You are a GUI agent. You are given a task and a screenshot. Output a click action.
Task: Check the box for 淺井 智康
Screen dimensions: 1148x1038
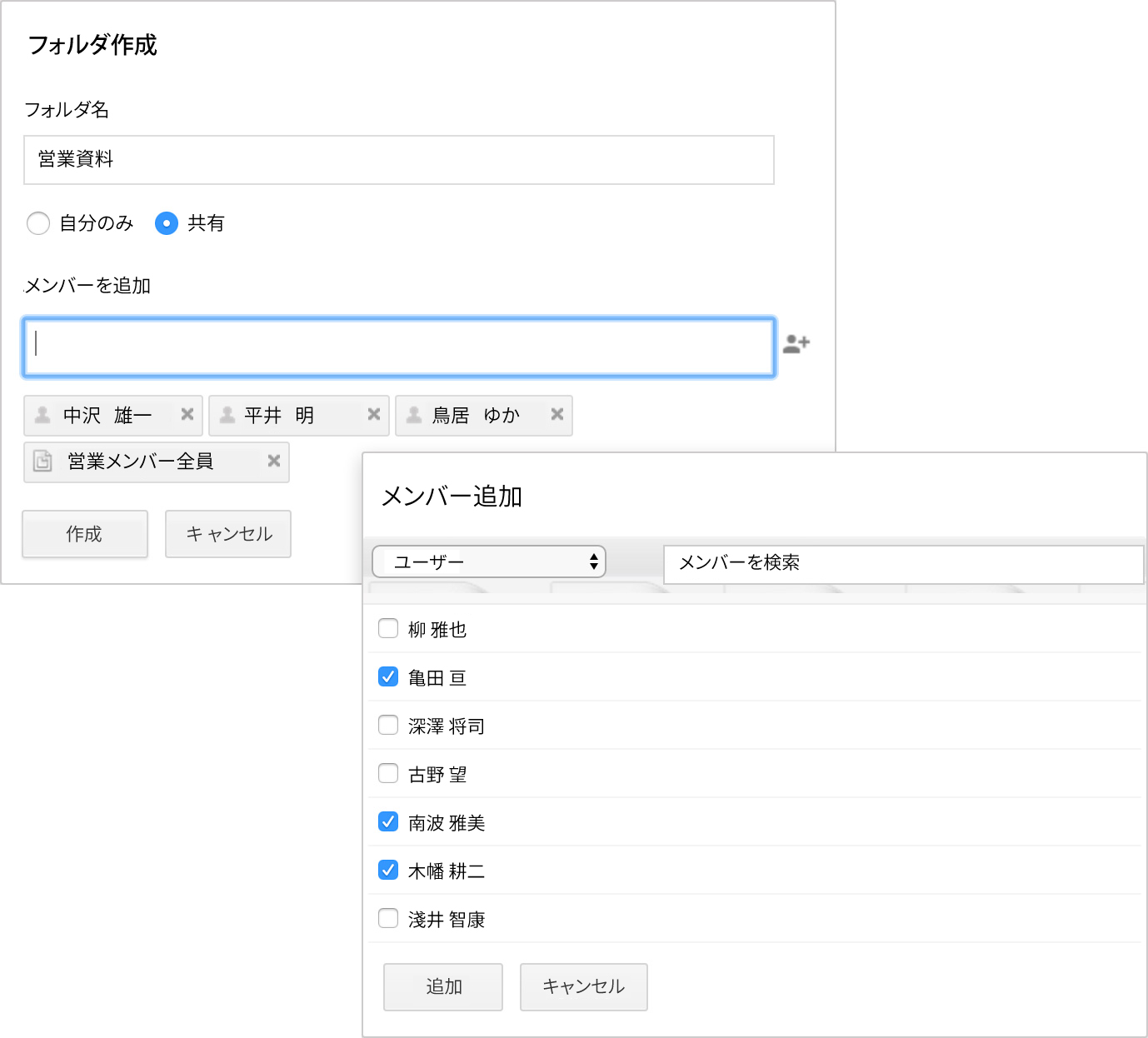[388, 918]
